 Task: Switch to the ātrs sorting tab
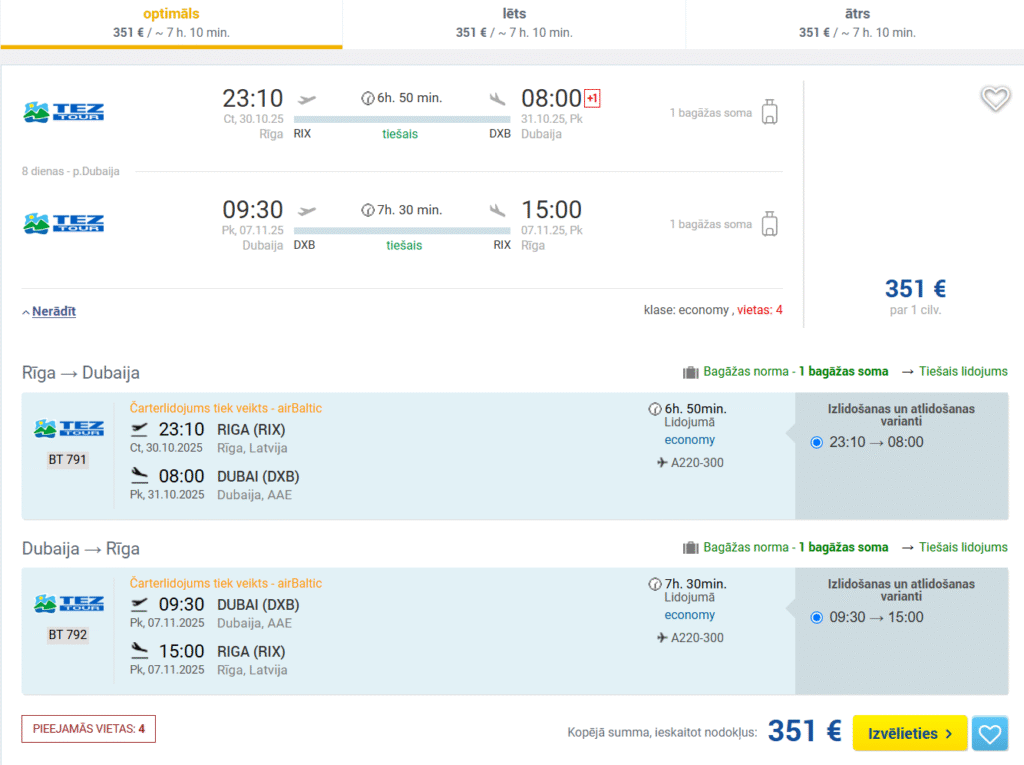coord(857,23)
